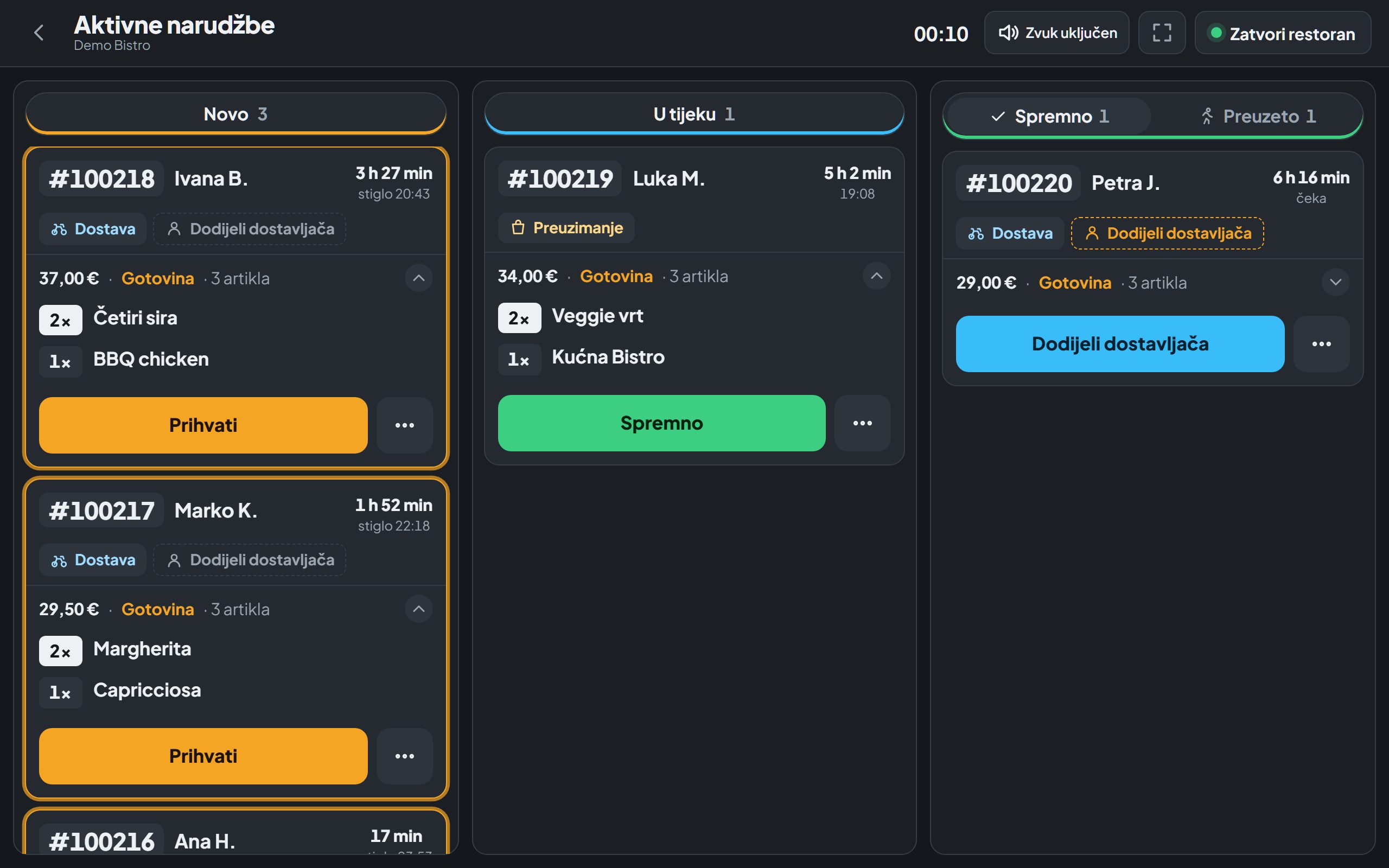Select the U tijeku column header
The width and height of the screenshot is (1389, 868).
coord(694,114)
